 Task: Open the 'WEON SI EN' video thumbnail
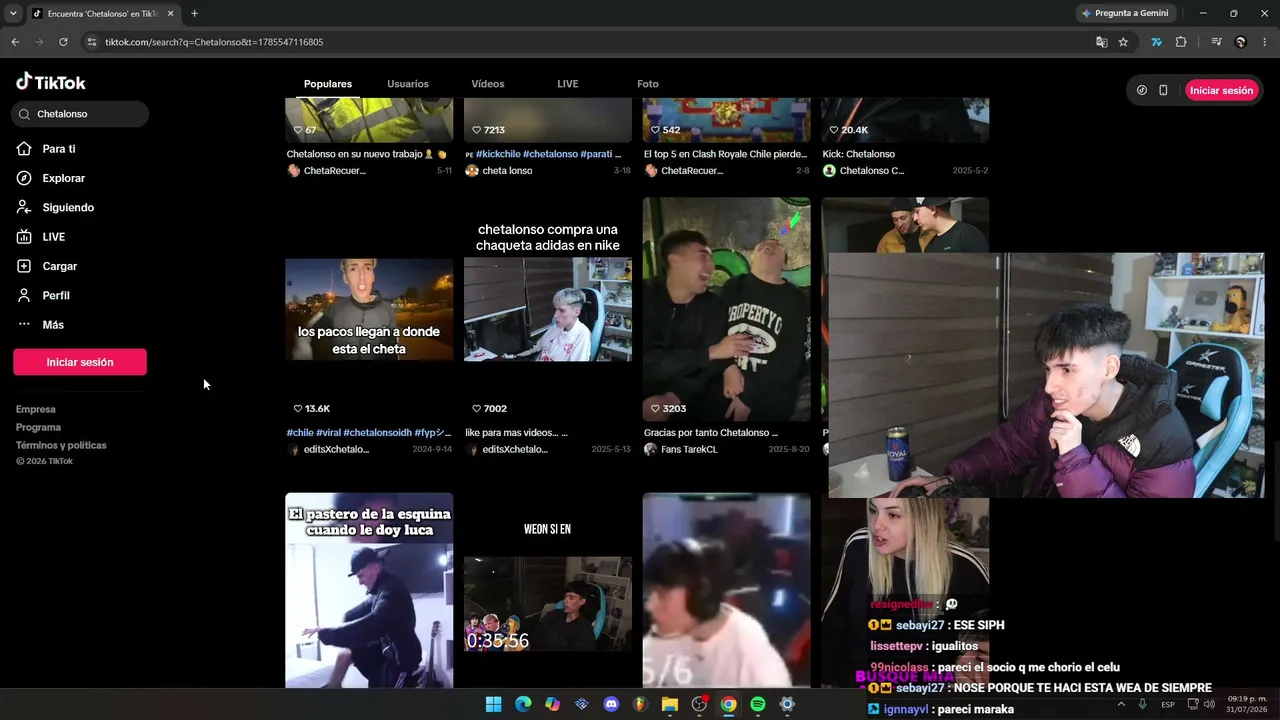point(548,590)
